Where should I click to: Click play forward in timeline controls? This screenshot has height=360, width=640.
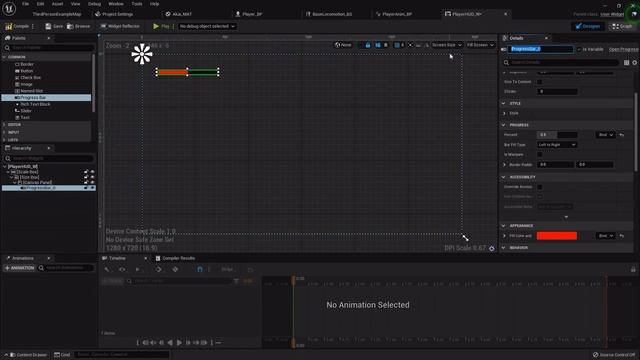click(x=179, y=342)
